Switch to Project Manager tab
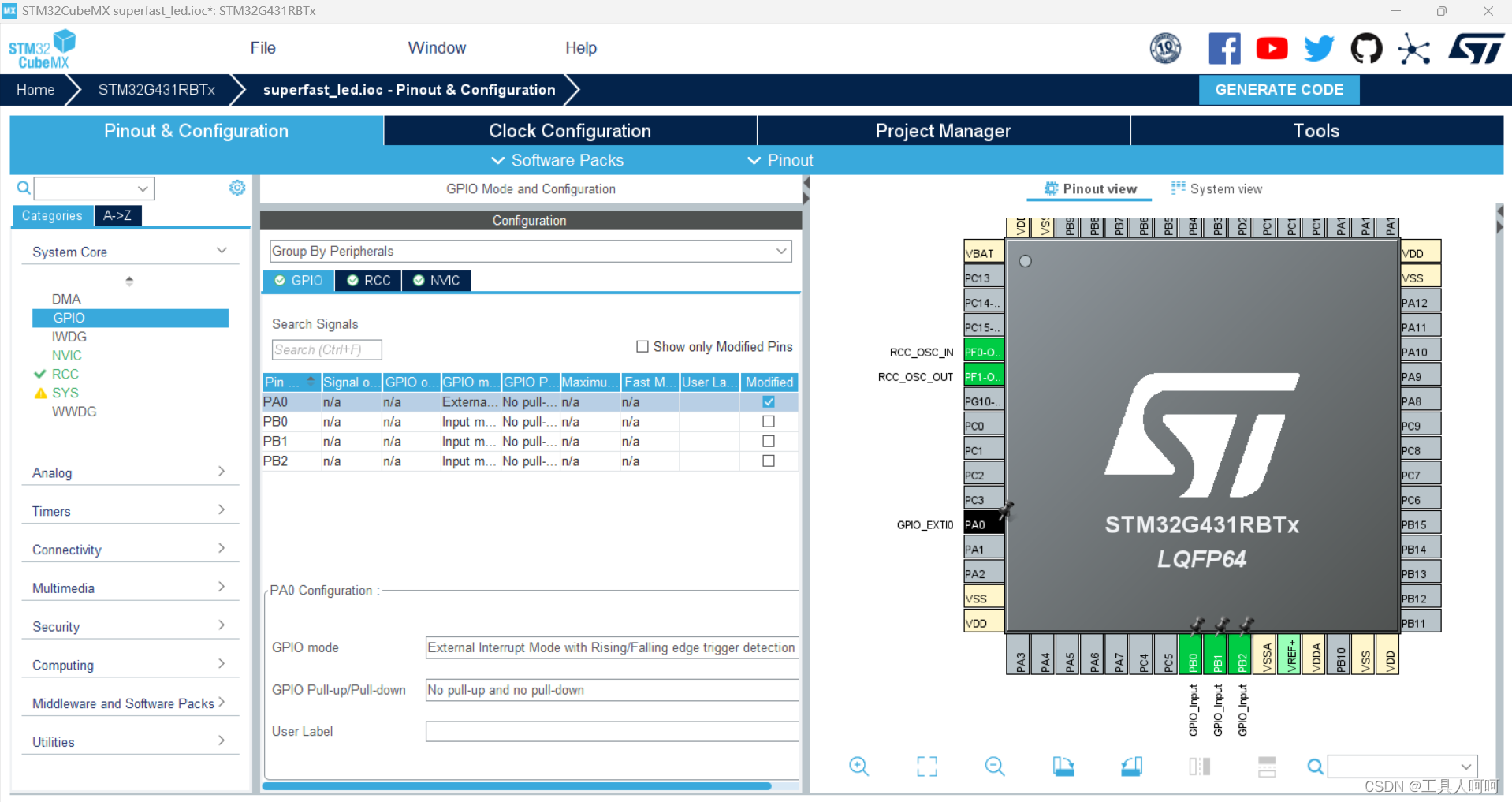 (943, 131)
